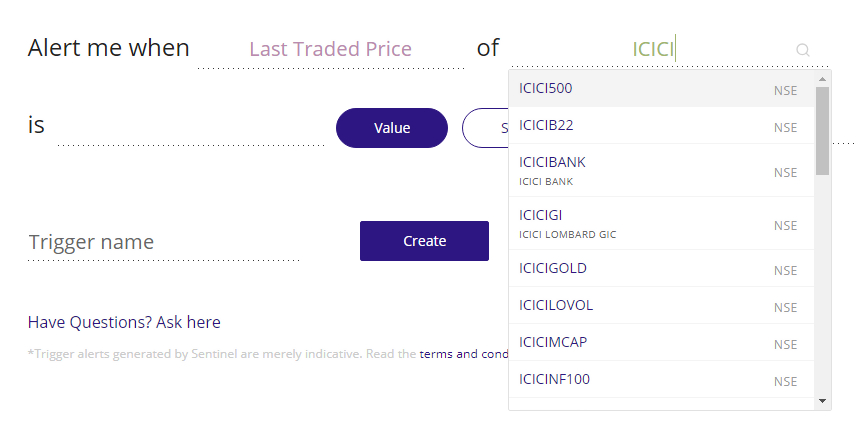
Task: Select ICICILOVOL in the dropdown
Action: pos(660,306)
